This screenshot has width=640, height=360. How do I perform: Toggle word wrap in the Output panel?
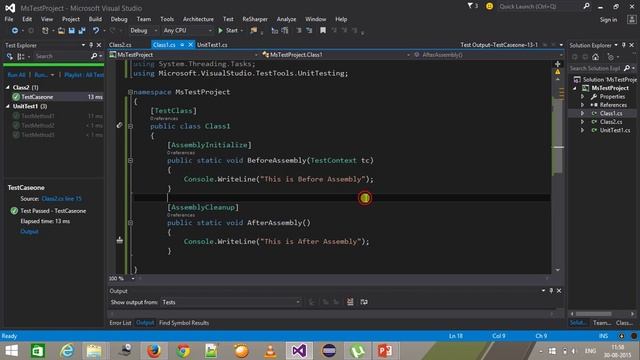(364, 302)
